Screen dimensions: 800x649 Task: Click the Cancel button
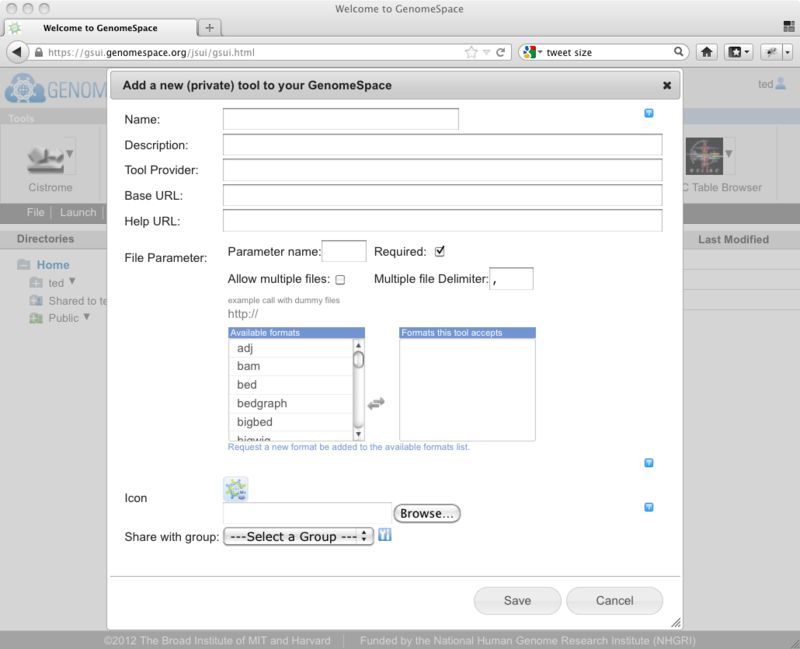(614, 601)
